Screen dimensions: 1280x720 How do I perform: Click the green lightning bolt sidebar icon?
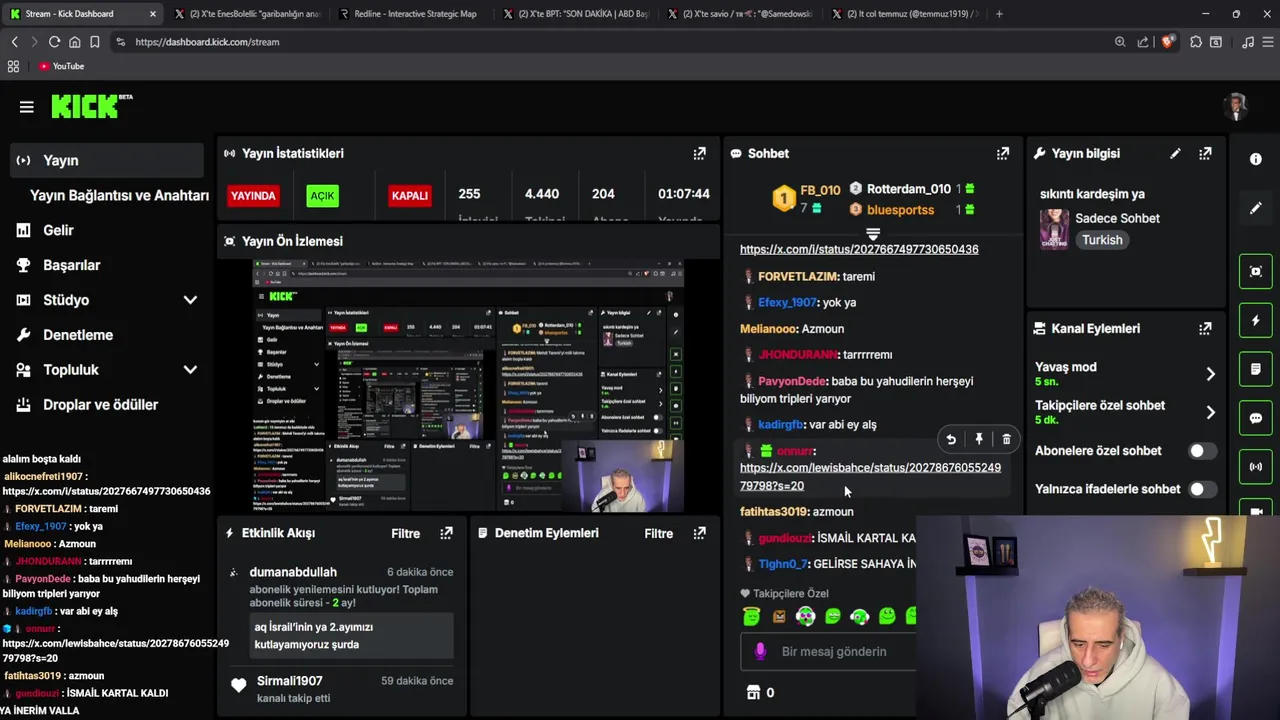point(1256,320)
